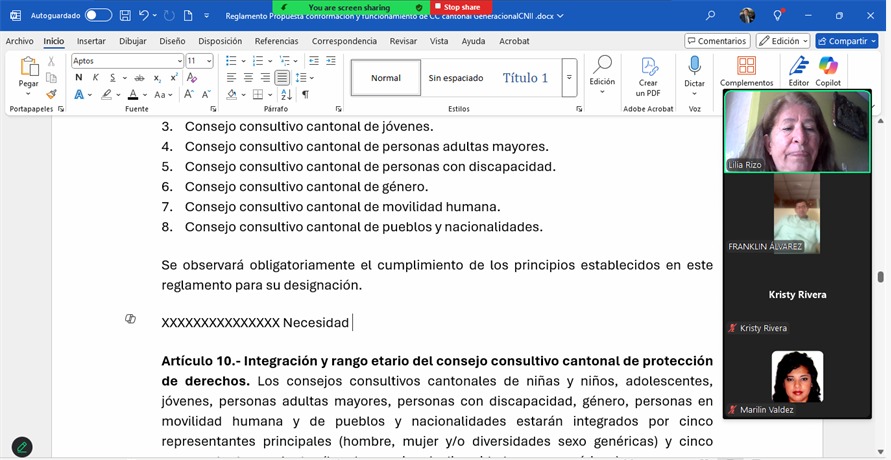Toggle strikethrough formatting
Image resolution: width=891 pixels, height=460 pixels.
[139, 78]
